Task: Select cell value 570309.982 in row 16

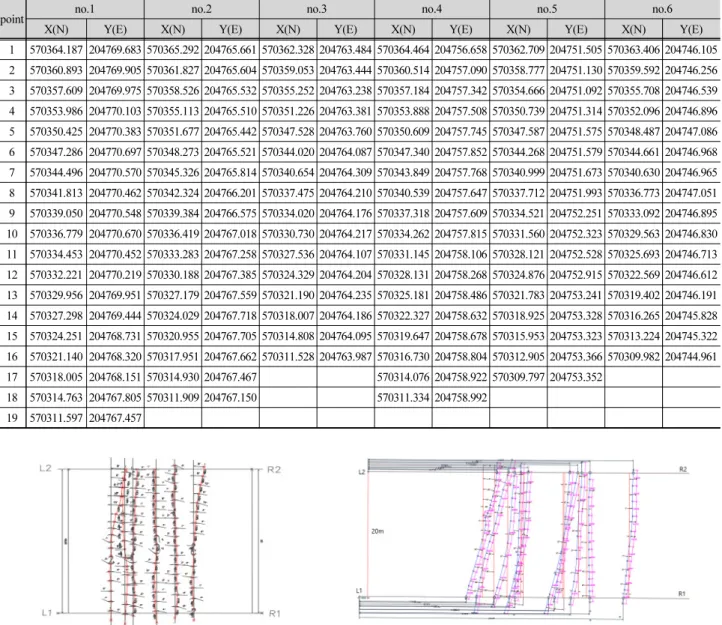Action: point(634,357)
